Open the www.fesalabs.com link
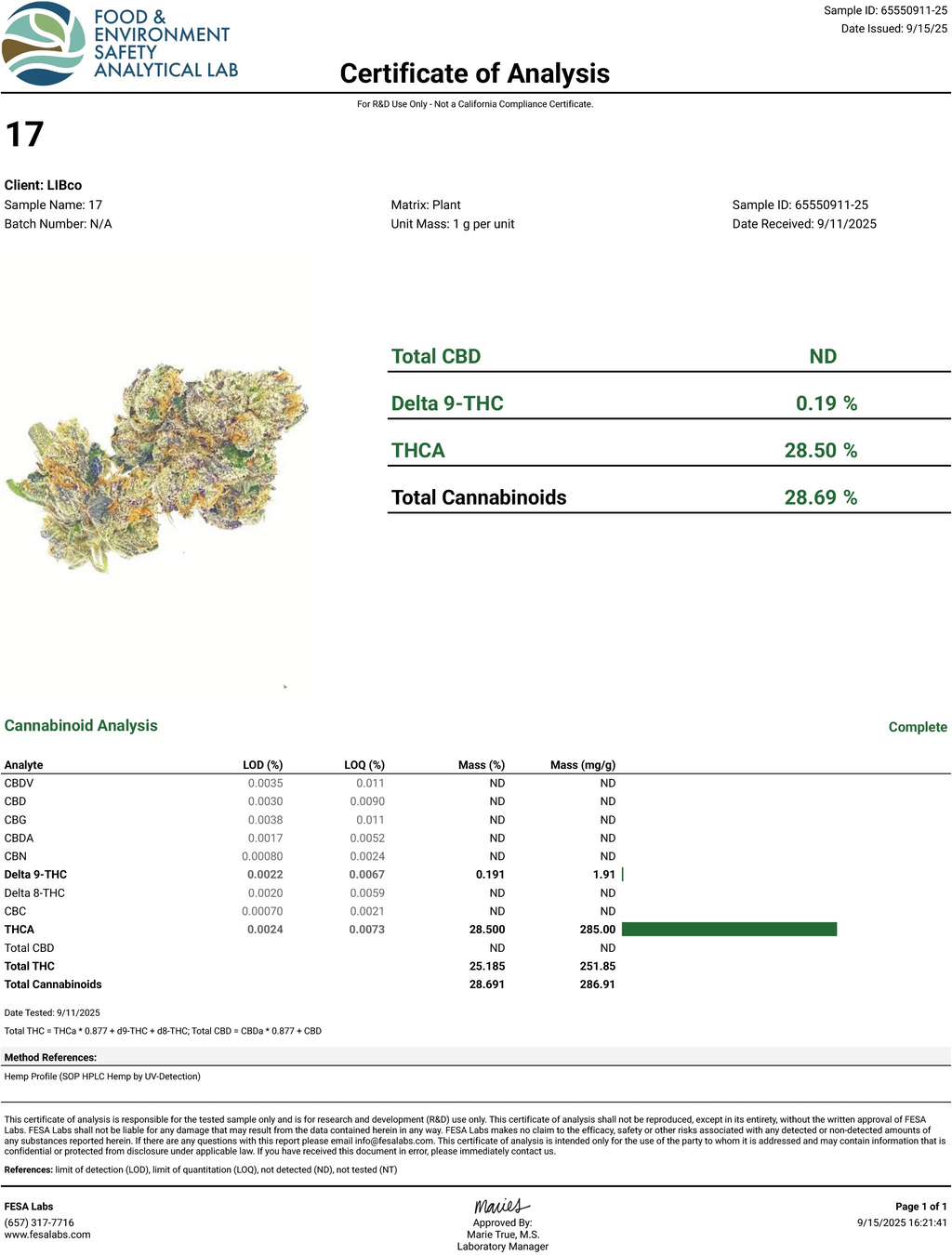This screenshot has height=1255, width=952. 47,1235
